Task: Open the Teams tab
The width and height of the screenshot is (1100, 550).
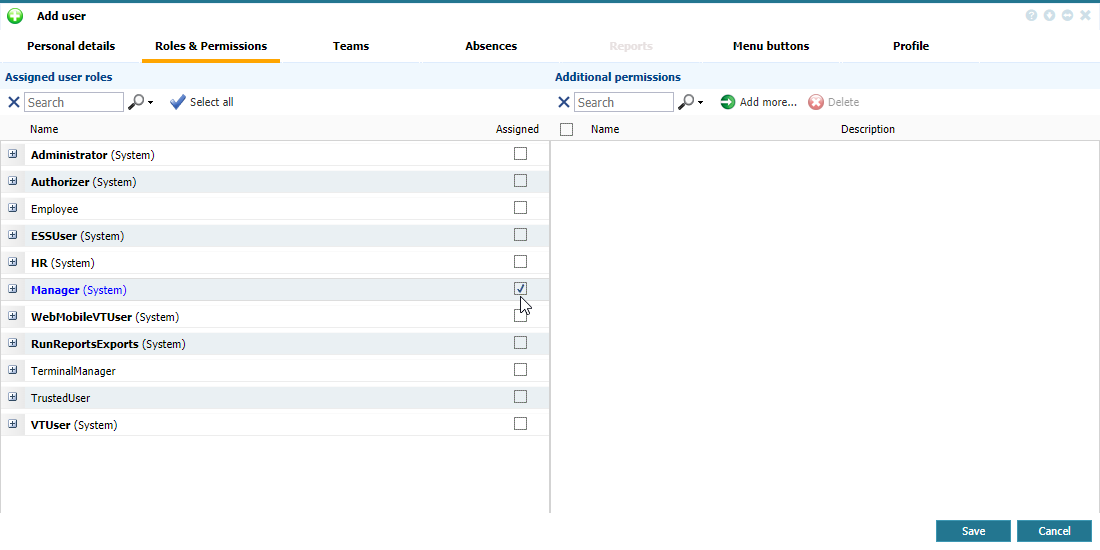Action: 351,46
